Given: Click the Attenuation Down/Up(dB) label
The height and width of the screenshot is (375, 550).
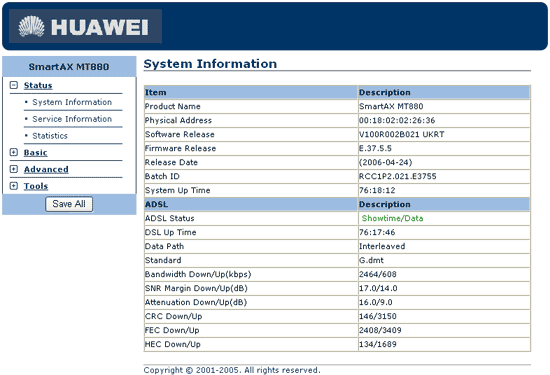Looking at the screenshot, I should point(196,302).
